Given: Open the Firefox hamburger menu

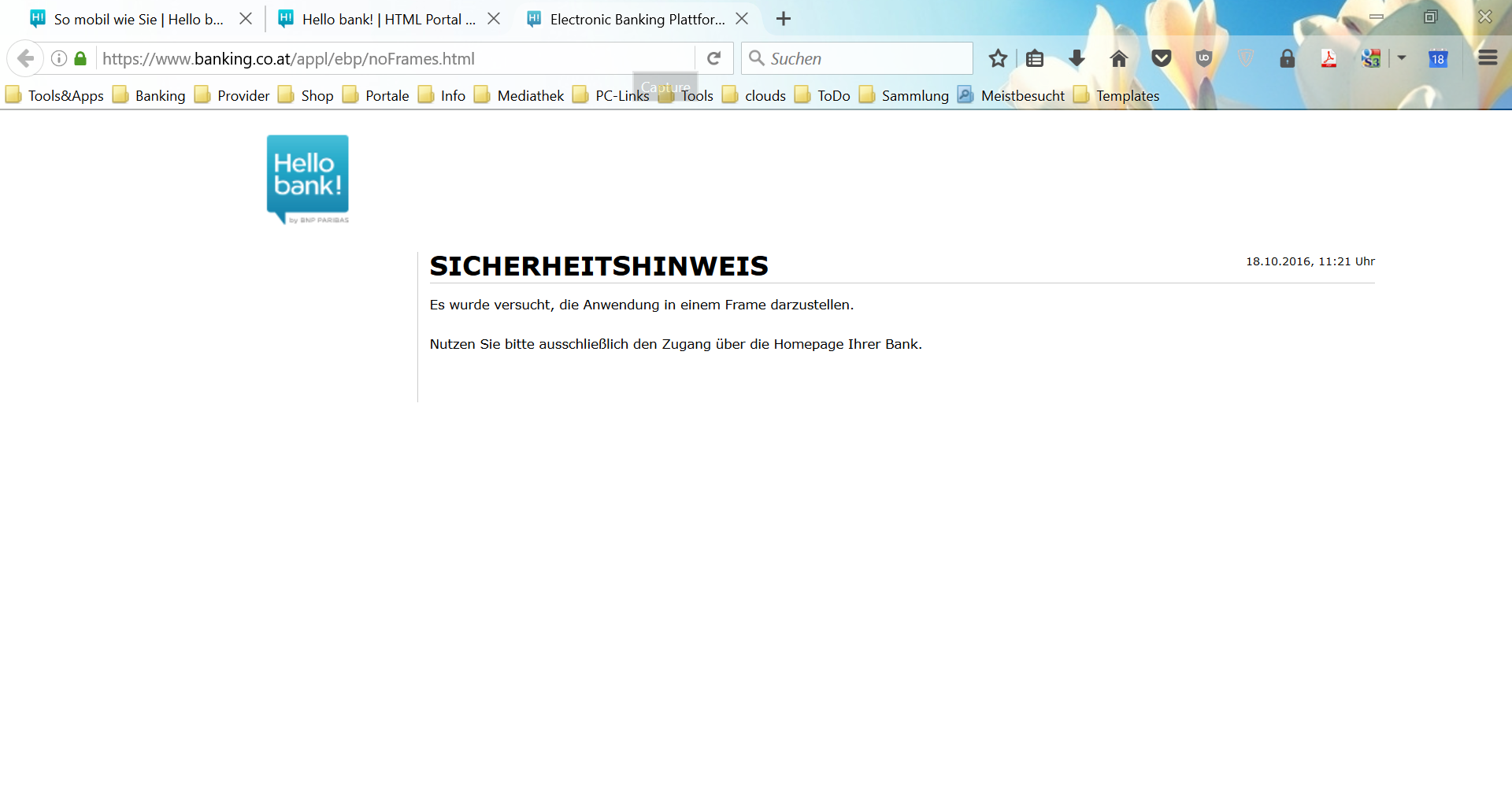Looking at the screenshot, I should pyautogui.click(x=1488, y=57).
